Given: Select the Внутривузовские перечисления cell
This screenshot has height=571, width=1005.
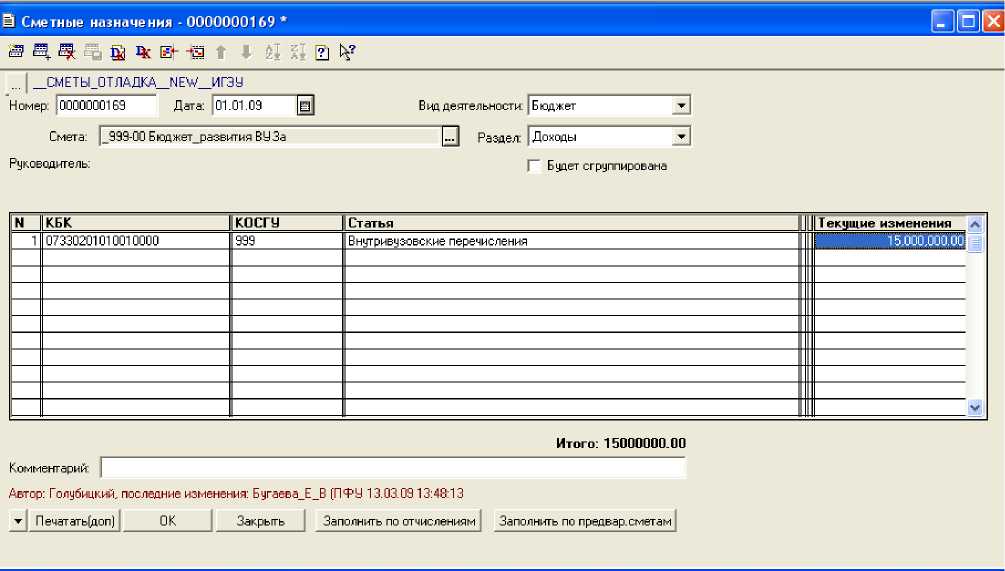Looking at the screenshot, I should (572, 241).
